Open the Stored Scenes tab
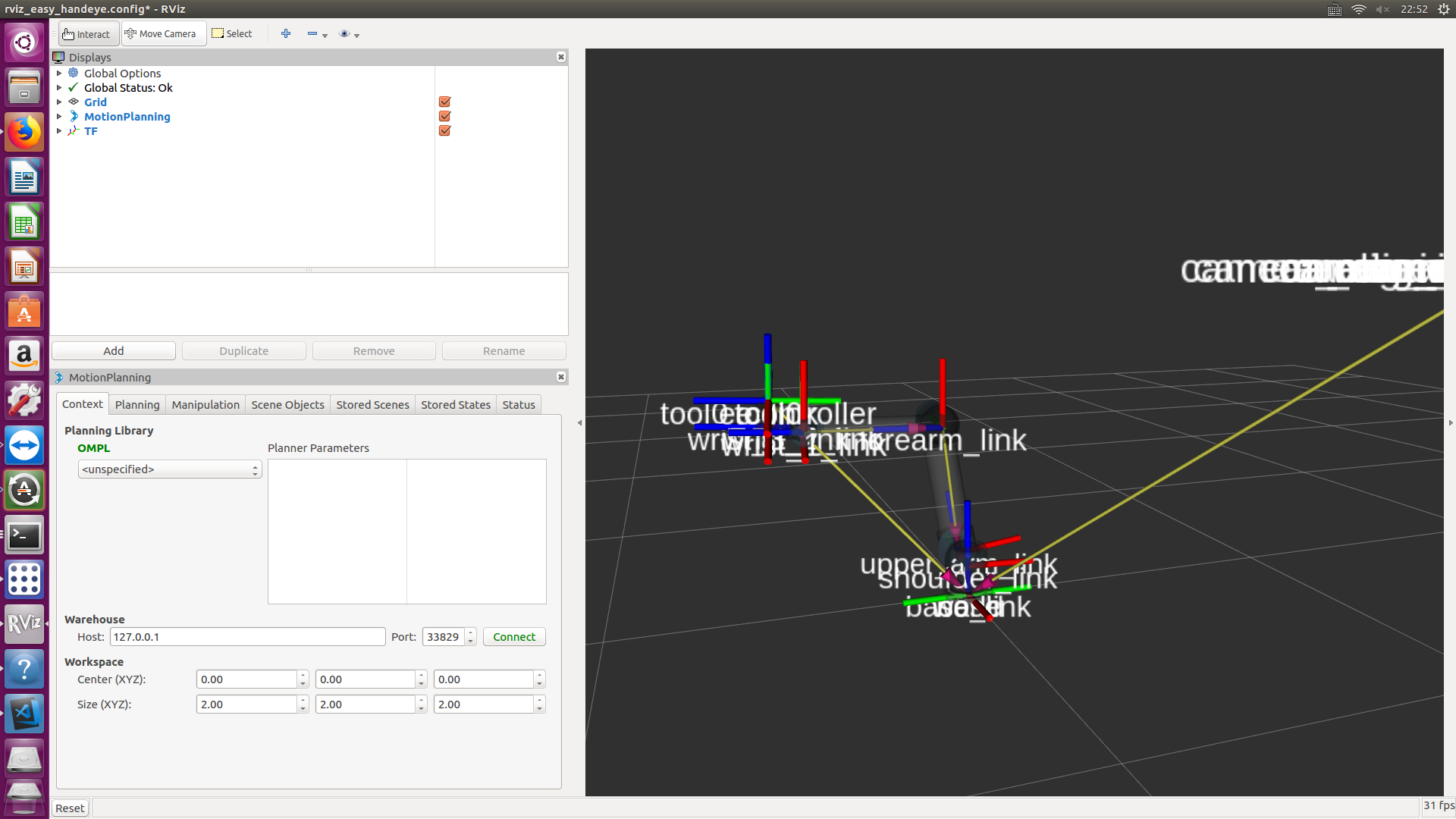 [x=373, y=404]
